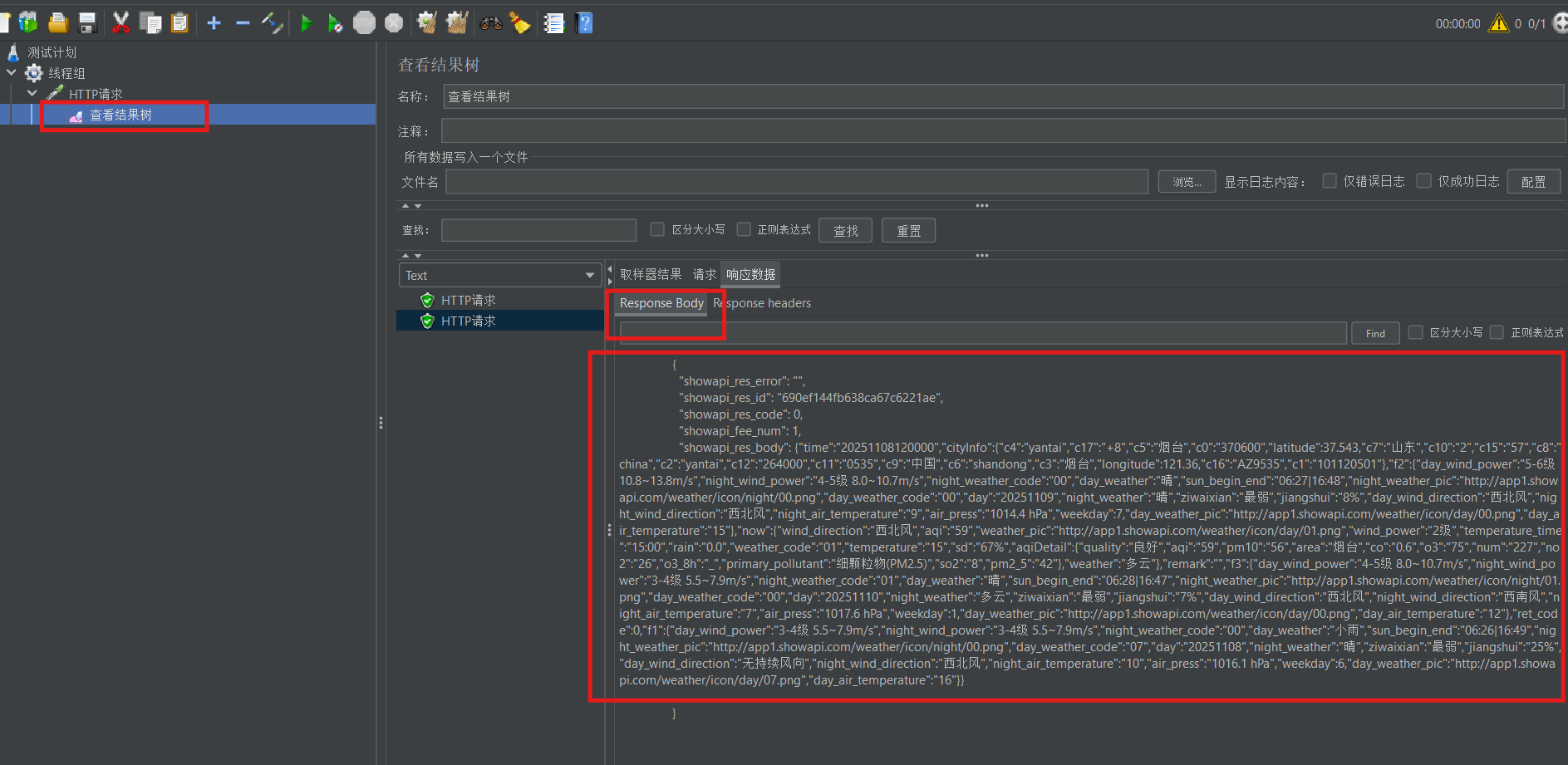The height and width of the screenshot is (765, 1568).
Task: Collapse all tree nodes with minus icon
Action: pos(243,22)
